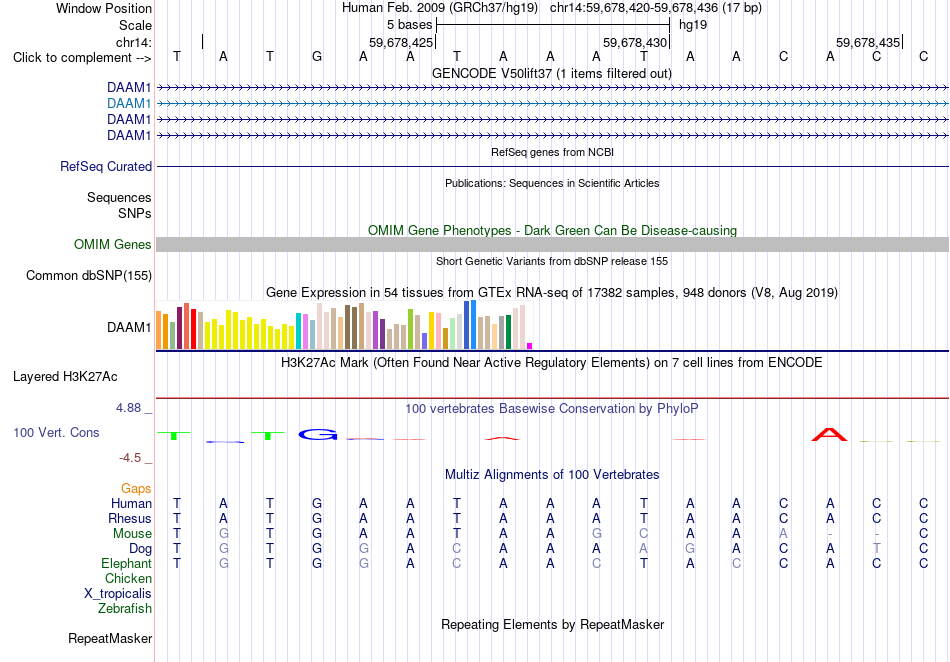Click the '-4.5' conservation scale value
The width and height of the screenshot is (950, 662).
tap(130, 458)
